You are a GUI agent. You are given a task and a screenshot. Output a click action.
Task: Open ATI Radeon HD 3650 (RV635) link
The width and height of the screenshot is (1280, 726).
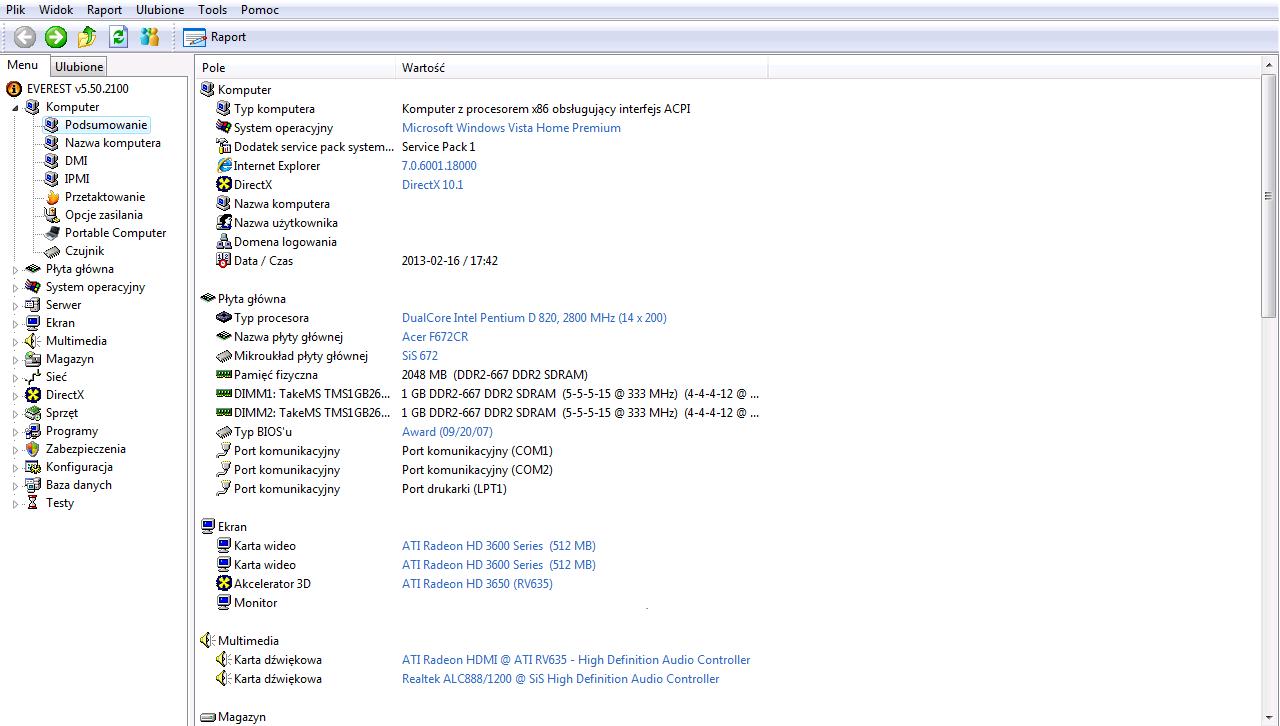[x=477, y=584]
